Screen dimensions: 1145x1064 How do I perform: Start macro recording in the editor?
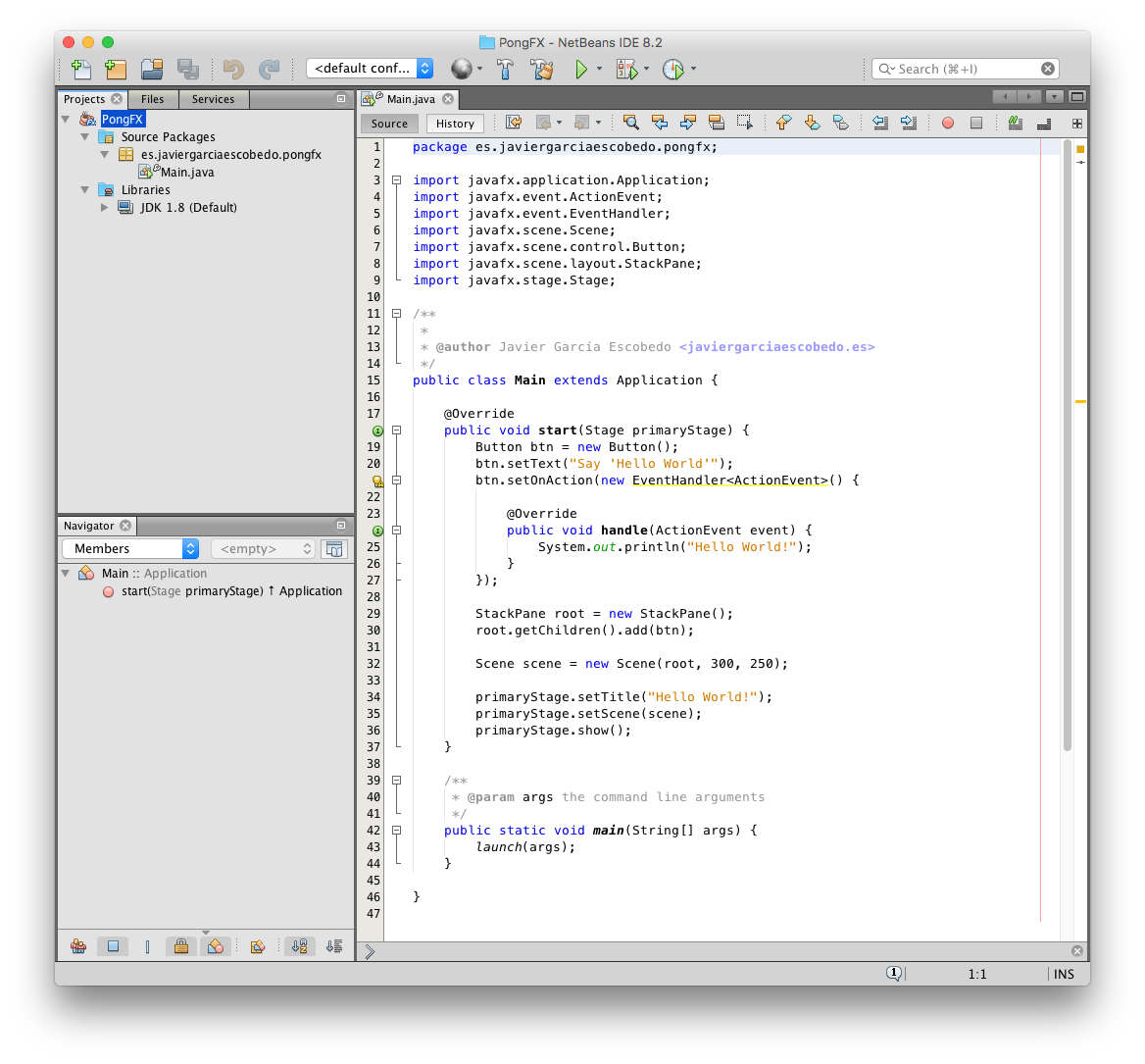click(948, 123)
